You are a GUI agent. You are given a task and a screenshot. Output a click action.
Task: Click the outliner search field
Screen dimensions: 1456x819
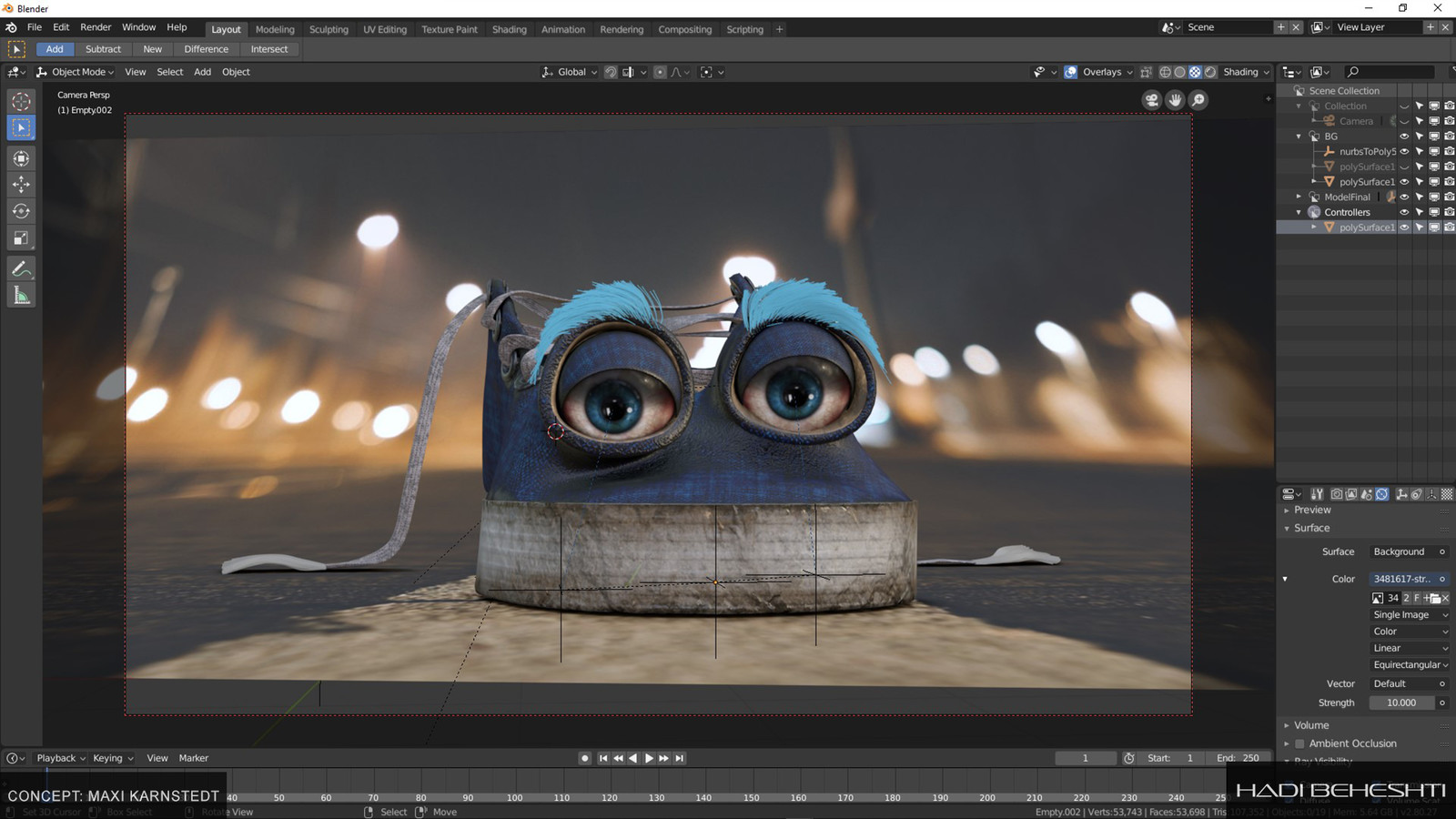[x=1390, y=72]
